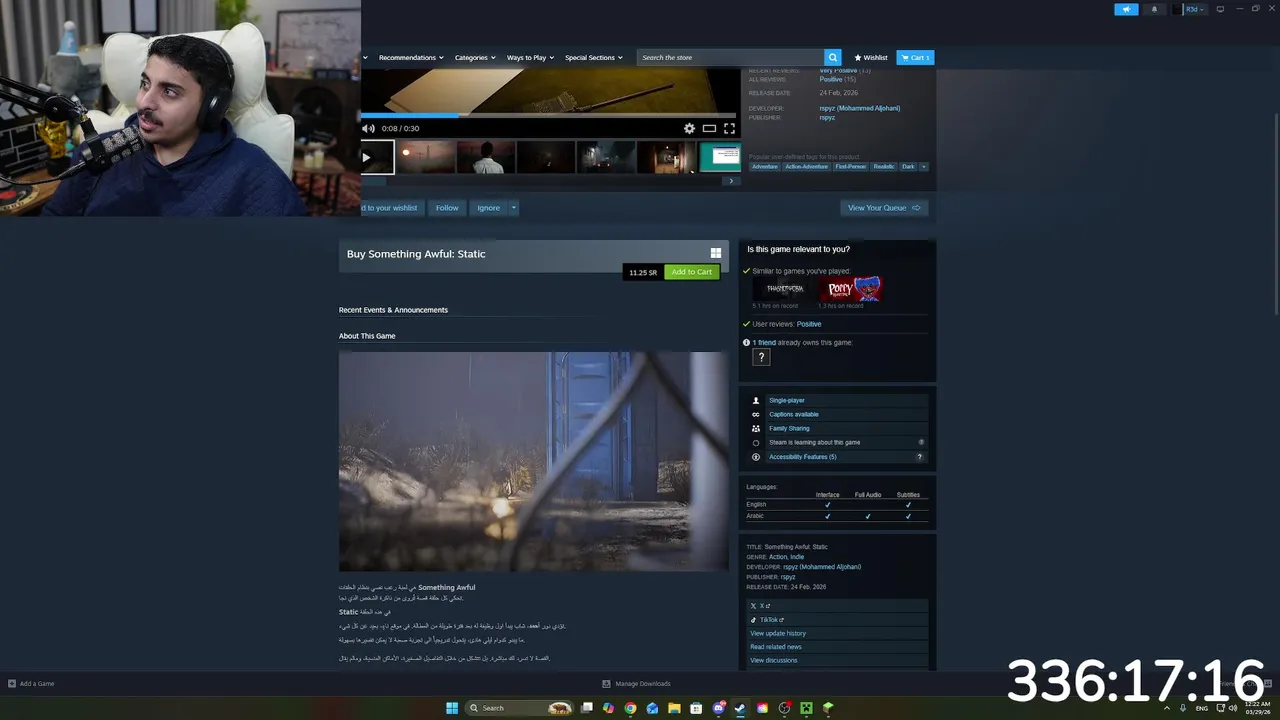Select the trailer video thumbnail with play icon
The width and height of the screenshot is (1280, 720).
[x=377, y=157]
